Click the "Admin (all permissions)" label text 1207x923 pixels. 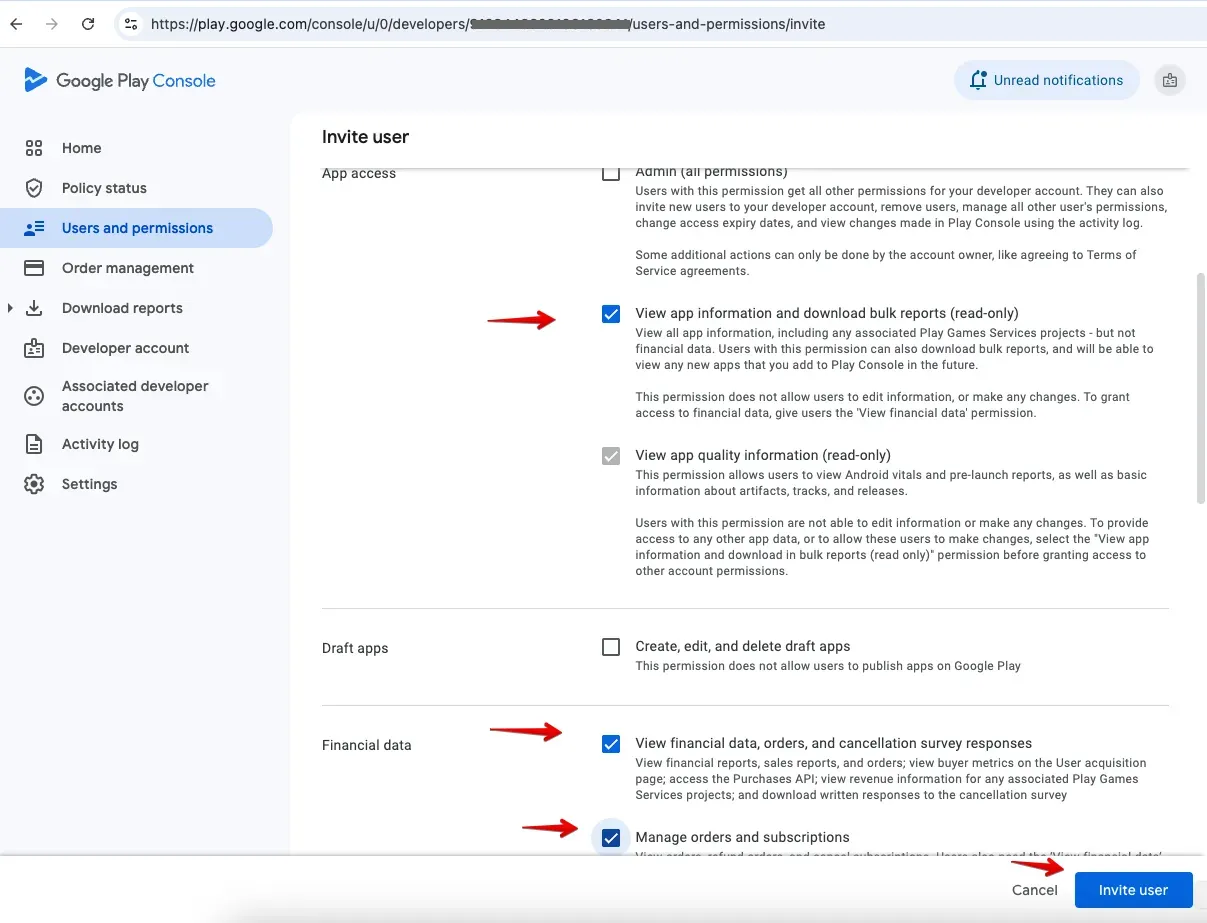712,172
